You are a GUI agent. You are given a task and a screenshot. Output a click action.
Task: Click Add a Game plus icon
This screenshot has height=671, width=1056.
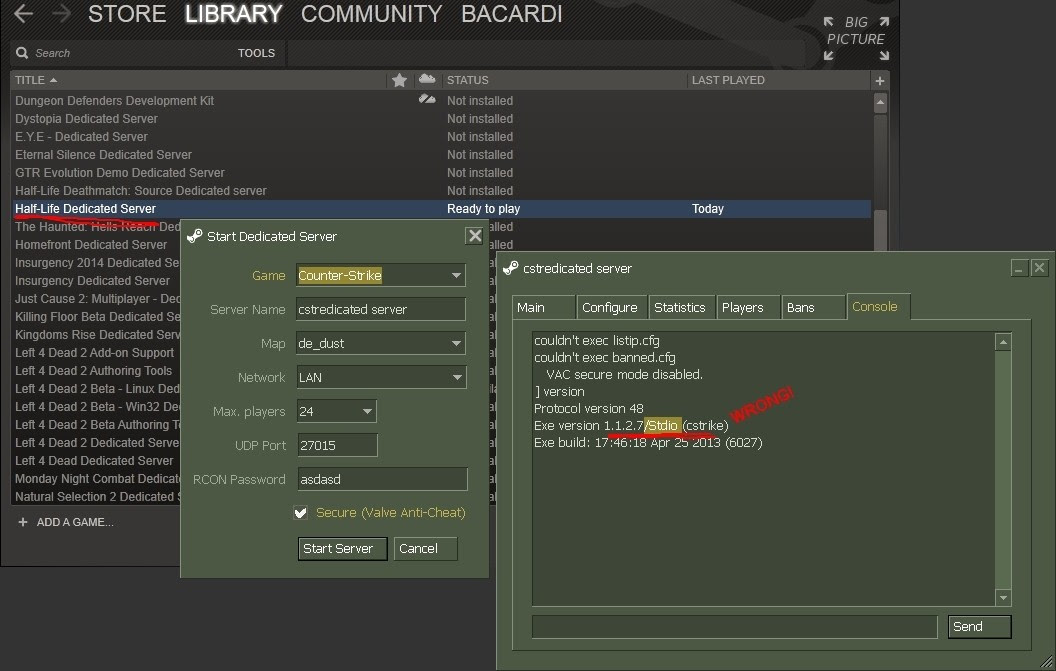coord(23,522)
